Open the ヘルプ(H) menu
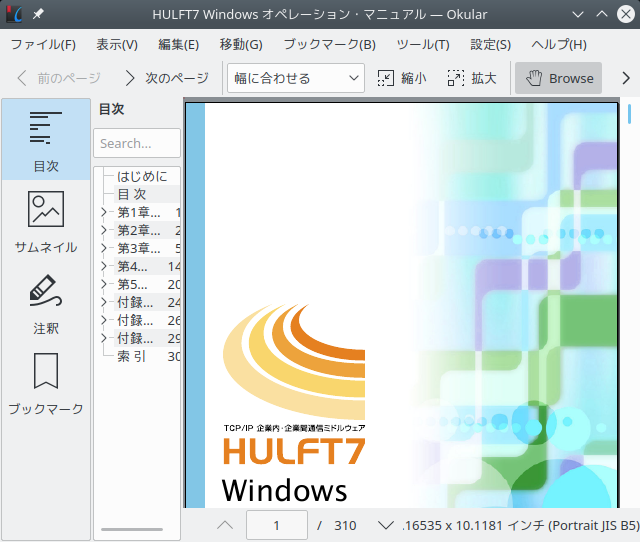The width and height of the screenshot is (640, 542). point(559,44)
